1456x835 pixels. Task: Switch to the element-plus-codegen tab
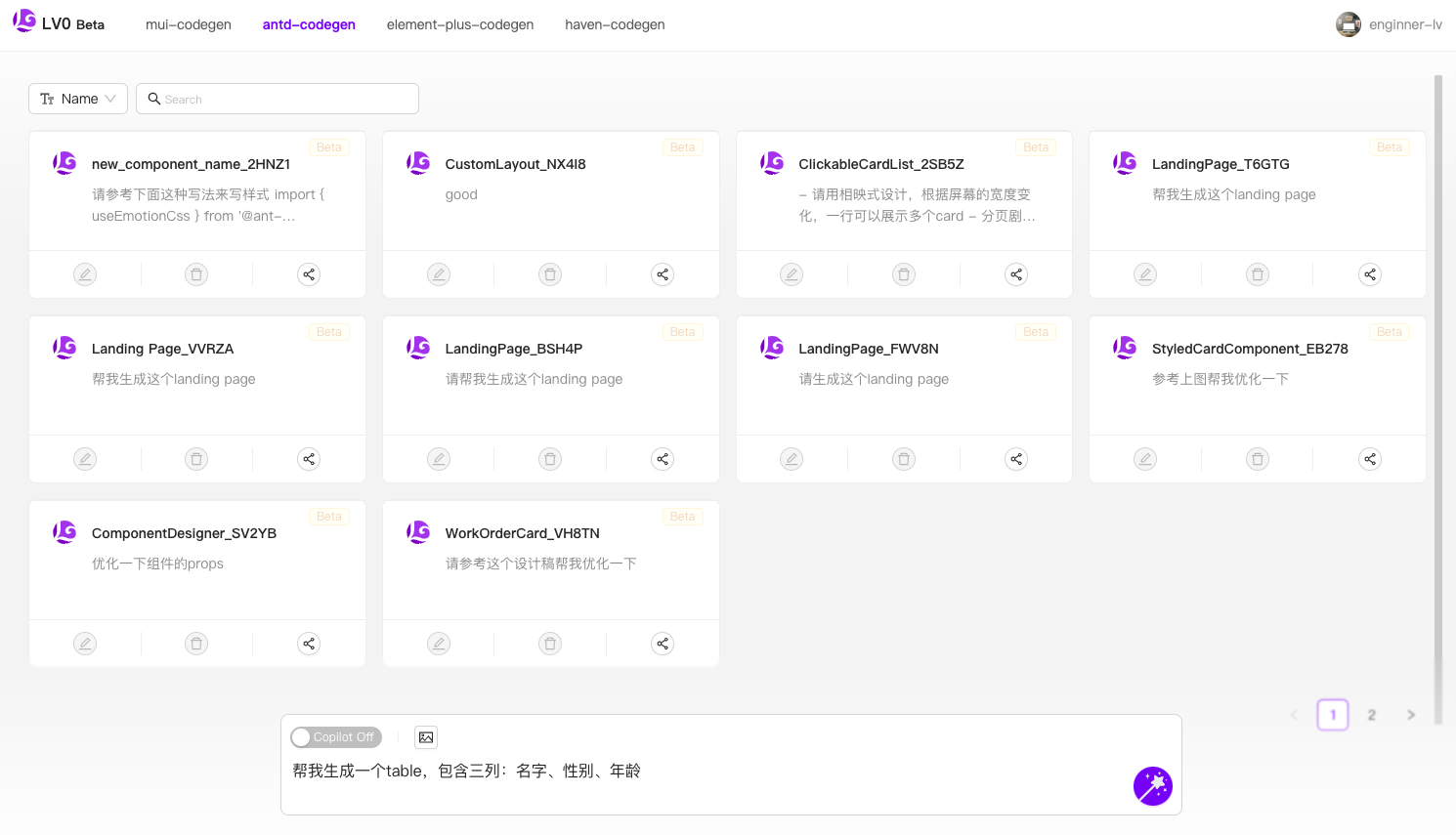pos(460,24)
